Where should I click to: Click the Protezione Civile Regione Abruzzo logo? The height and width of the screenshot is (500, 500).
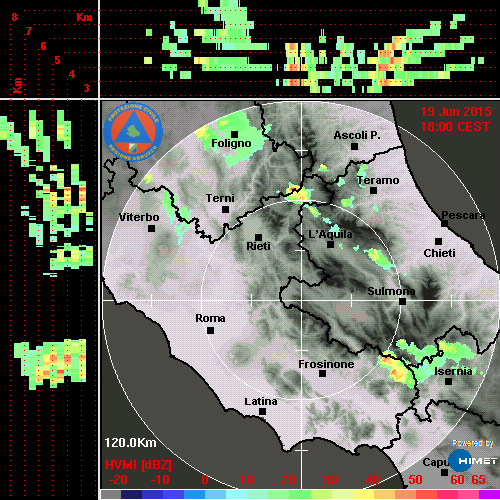pos(133,132)
